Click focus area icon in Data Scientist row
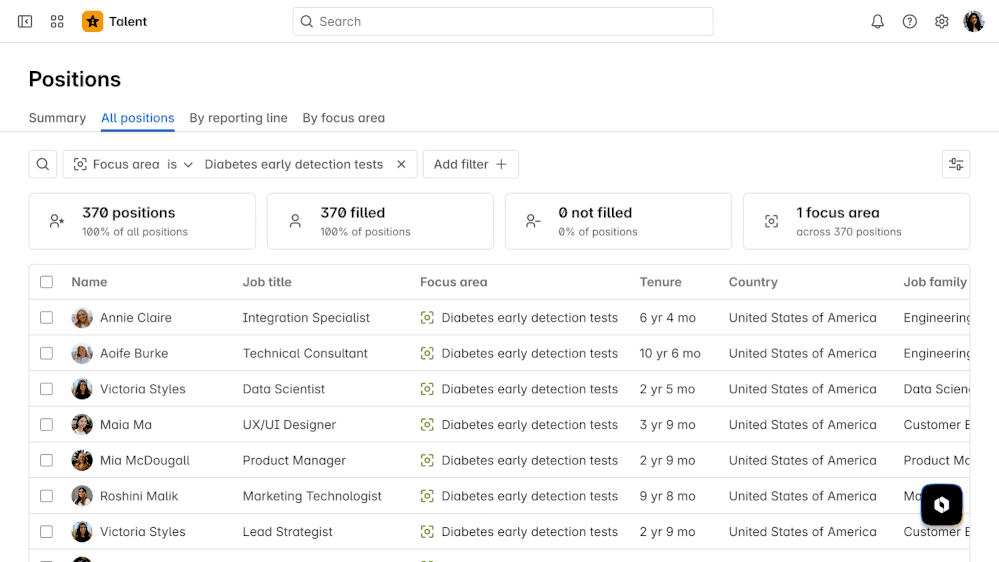Viewport: 999px width, 562px height. coord(427,389)
